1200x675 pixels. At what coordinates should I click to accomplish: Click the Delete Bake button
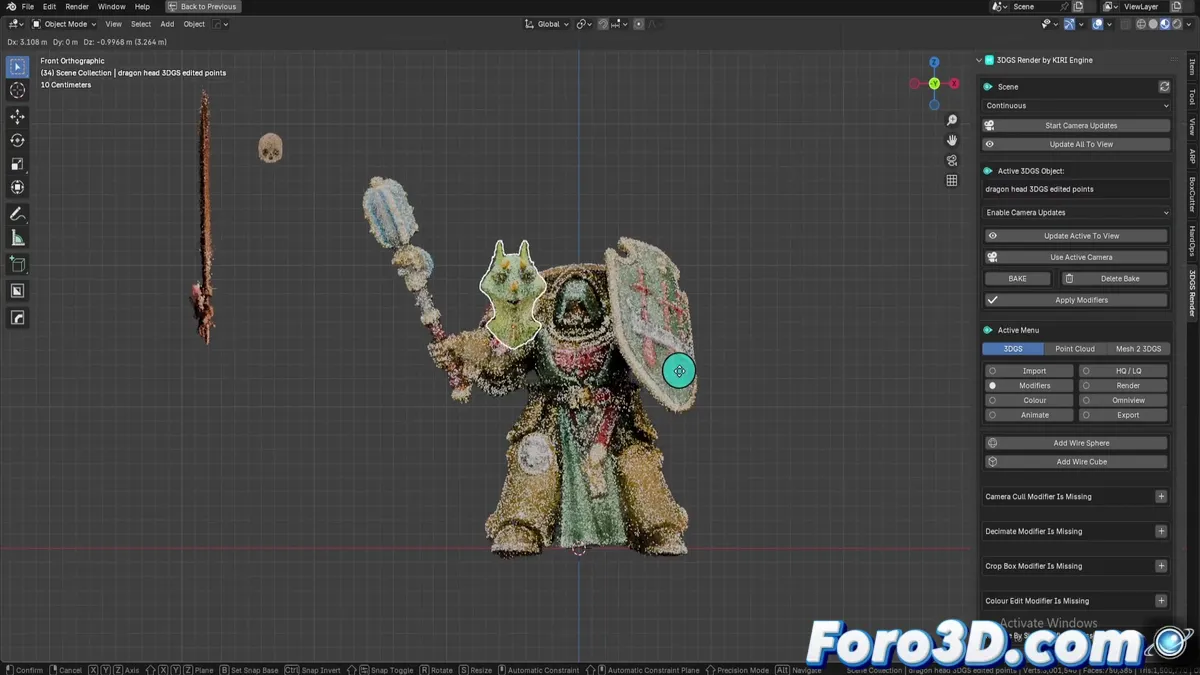point(1114,279)
